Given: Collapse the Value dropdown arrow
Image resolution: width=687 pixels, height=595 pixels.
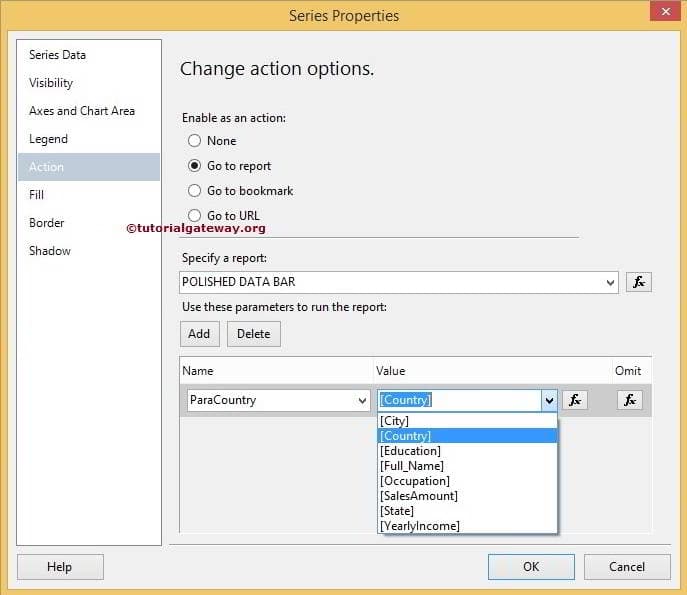Looking at the screenshot, I should [548, 401].
